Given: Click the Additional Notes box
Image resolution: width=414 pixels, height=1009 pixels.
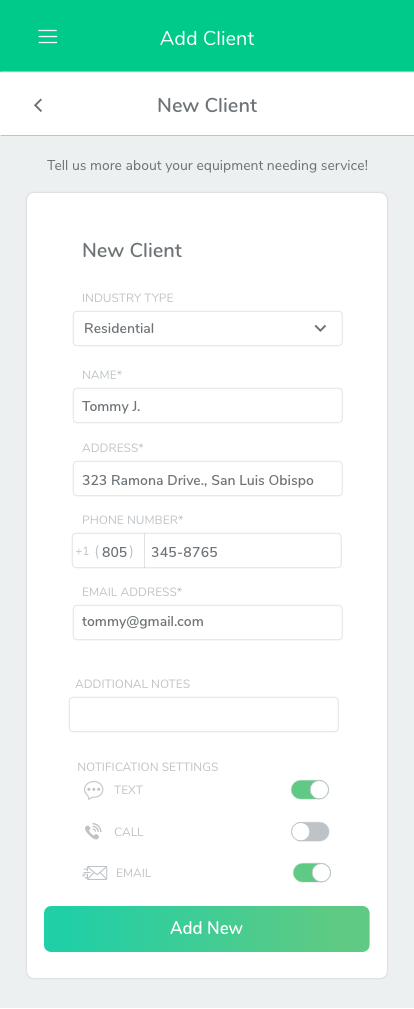Looking at the screenshot, I should point(203,714).
